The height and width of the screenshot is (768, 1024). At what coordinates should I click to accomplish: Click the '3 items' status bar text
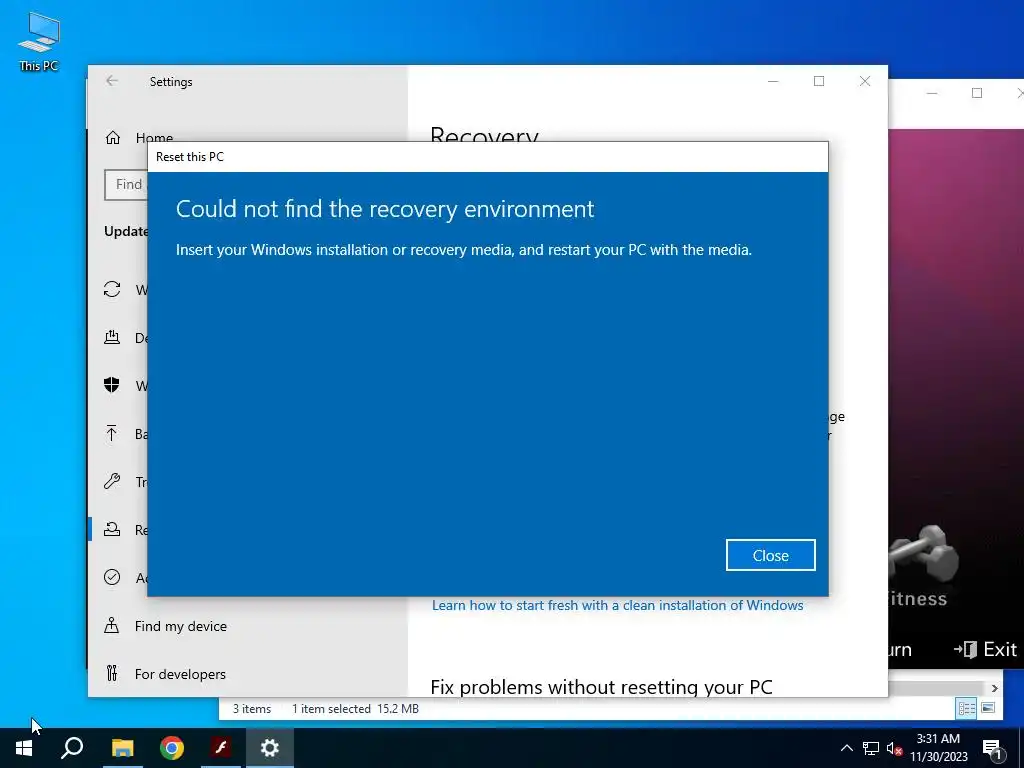coord(252,709)
